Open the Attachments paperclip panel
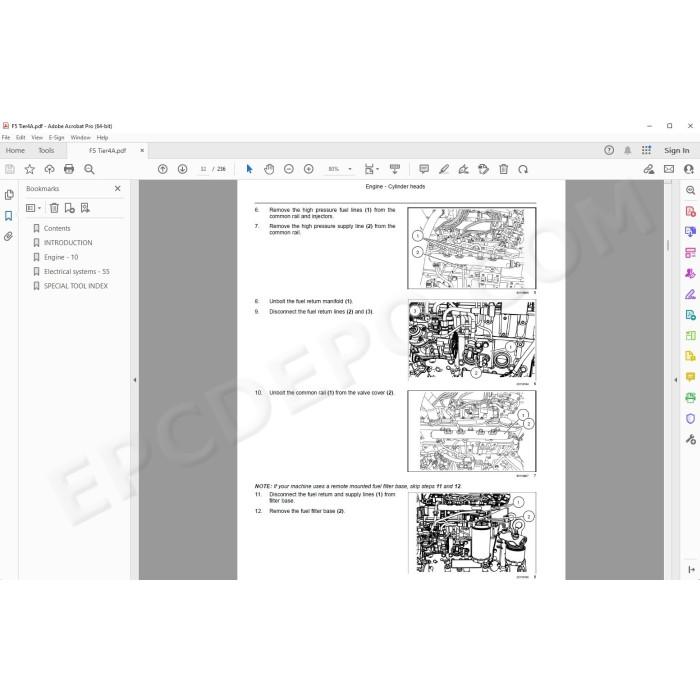 click(8, 237)
